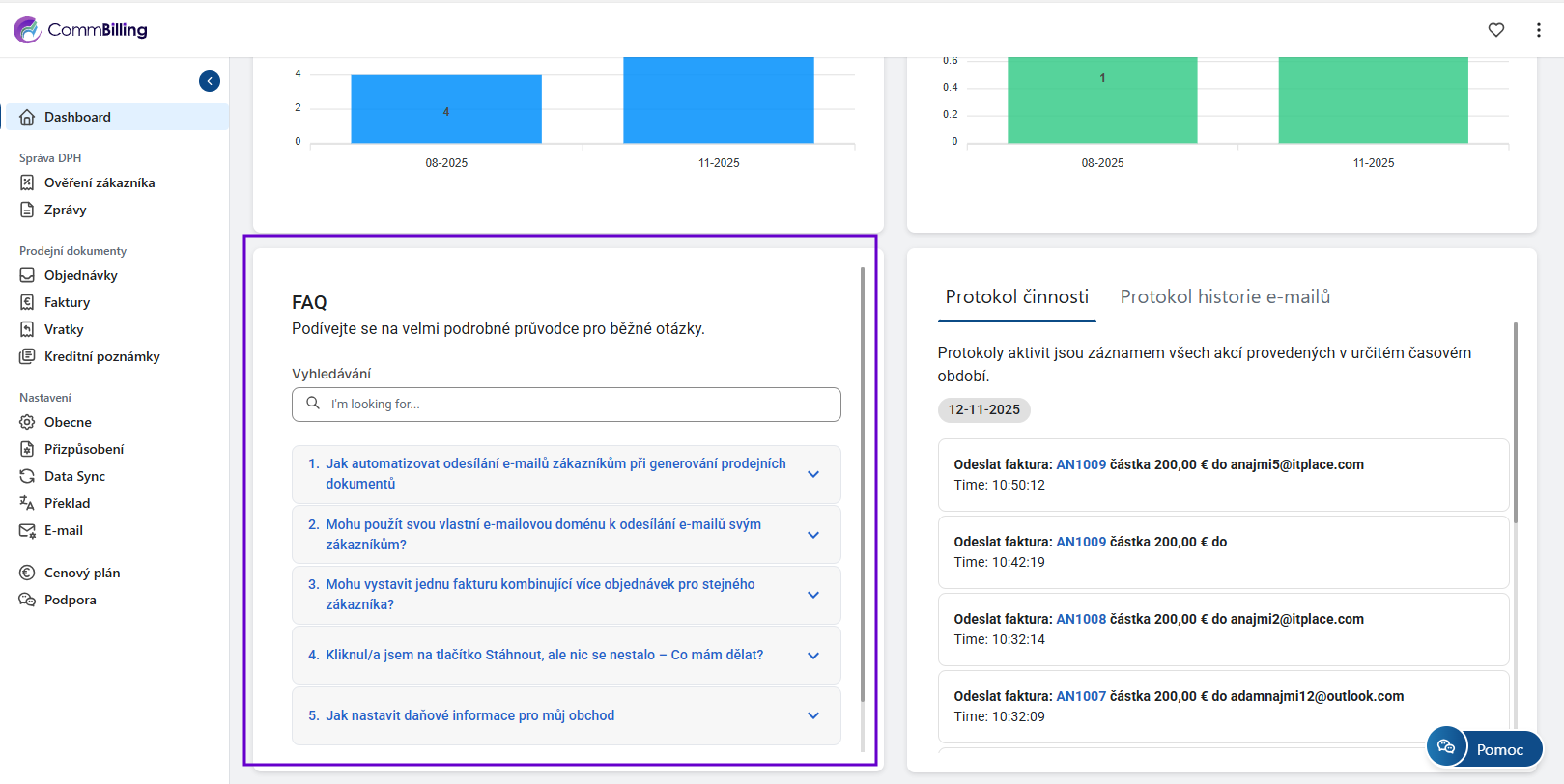Open Kreditní poznámky in the sidebar

(x=101, y=356)
